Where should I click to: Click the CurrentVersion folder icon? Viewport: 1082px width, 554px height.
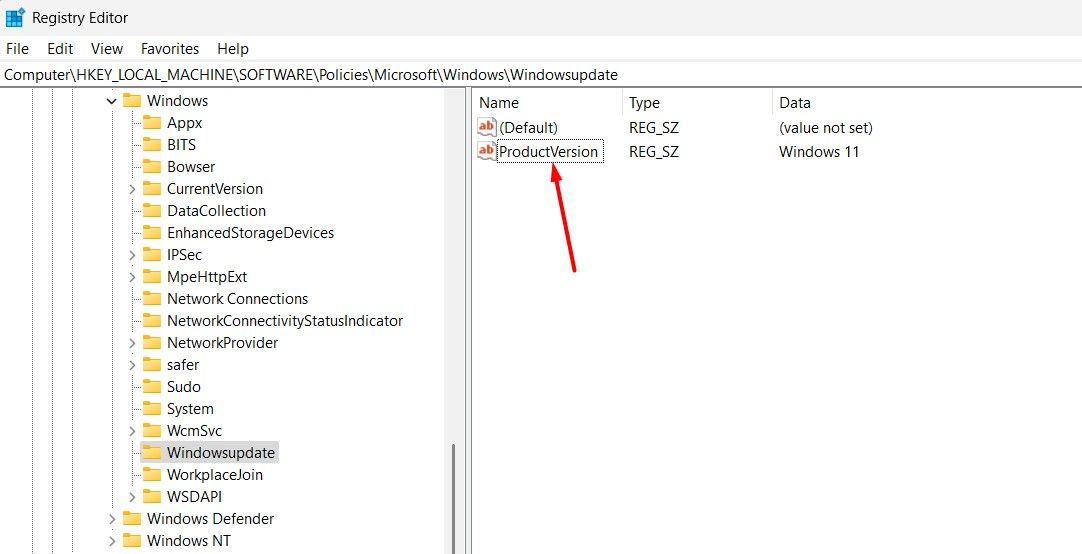pos(152,189)
